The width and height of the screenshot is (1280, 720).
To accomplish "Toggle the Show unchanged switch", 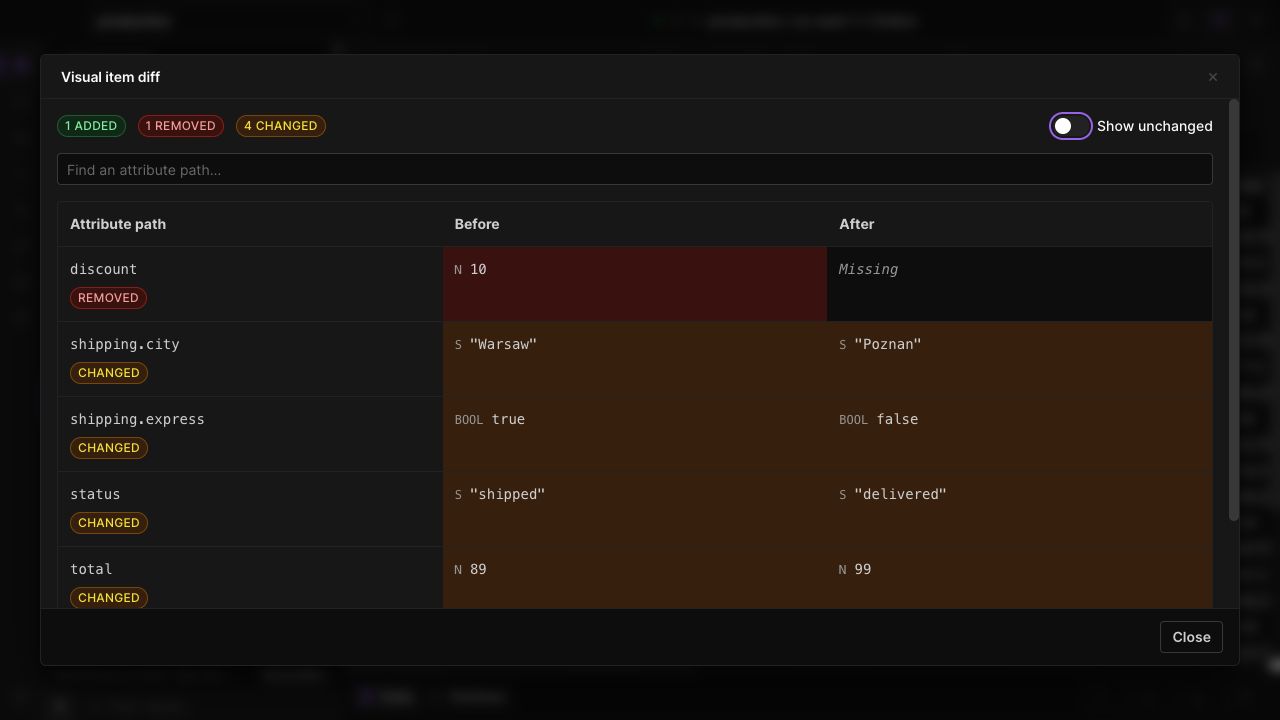I will coord(1070,126).
